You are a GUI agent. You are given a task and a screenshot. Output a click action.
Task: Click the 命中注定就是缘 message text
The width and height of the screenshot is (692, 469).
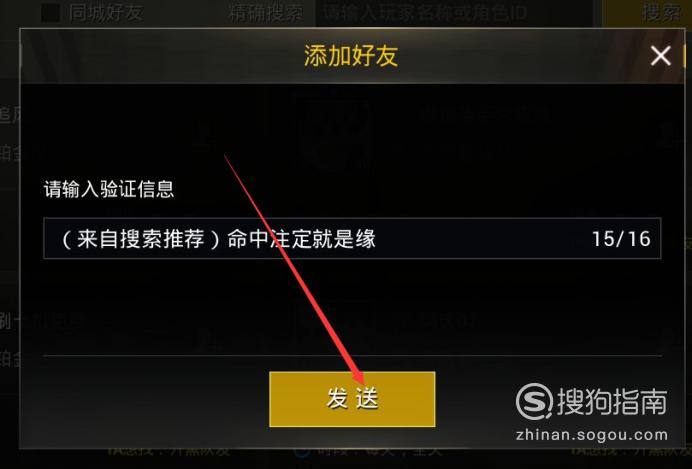click(x=301, y=239)
